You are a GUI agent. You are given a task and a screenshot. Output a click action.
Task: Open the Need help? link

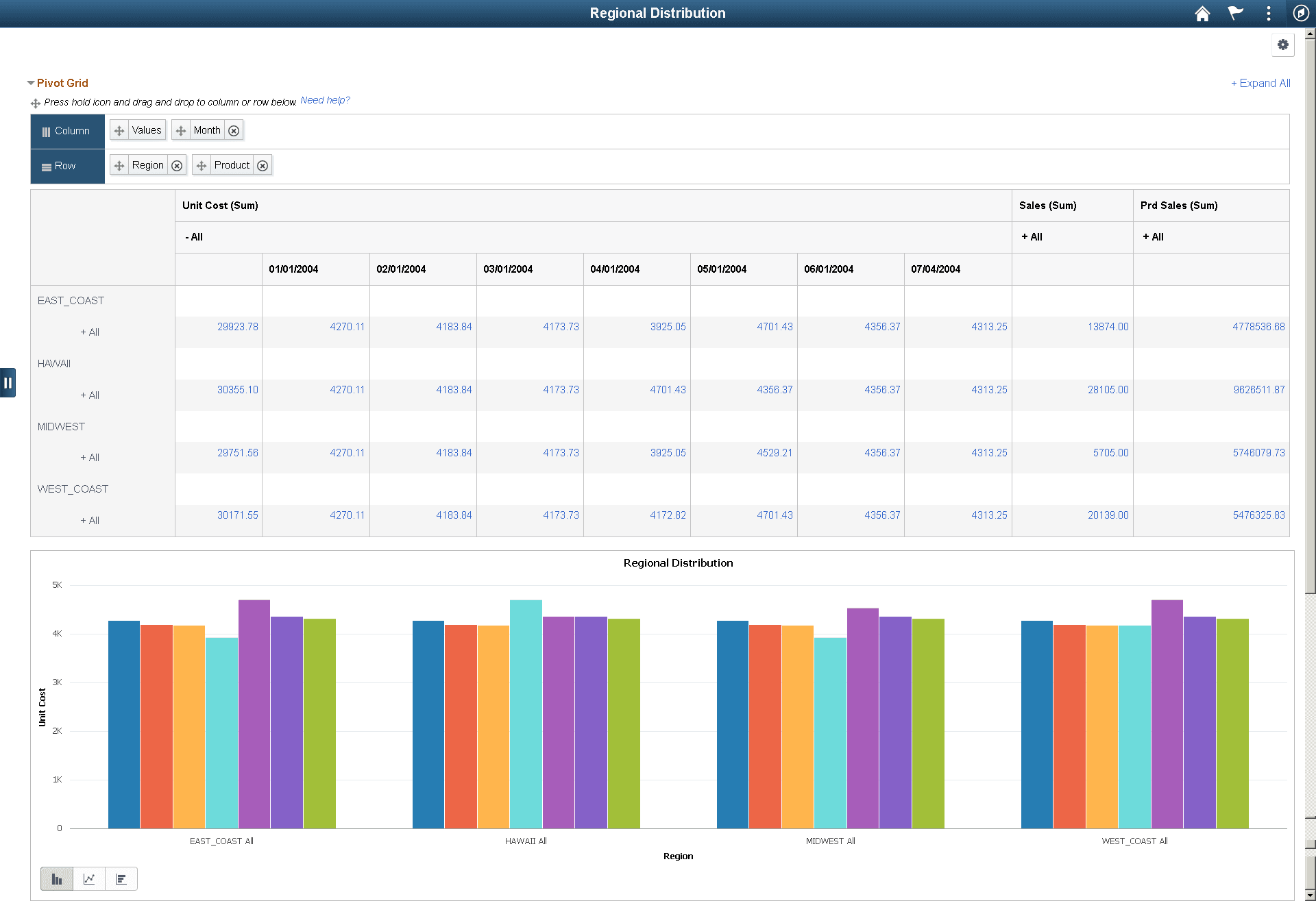point(325,101)
